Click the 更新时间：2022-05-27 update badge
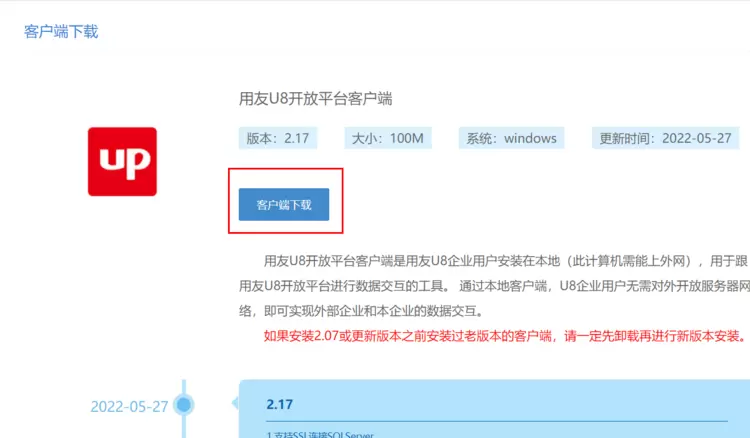Viewport: 750px width, 438px height. (x=664, y=138)
